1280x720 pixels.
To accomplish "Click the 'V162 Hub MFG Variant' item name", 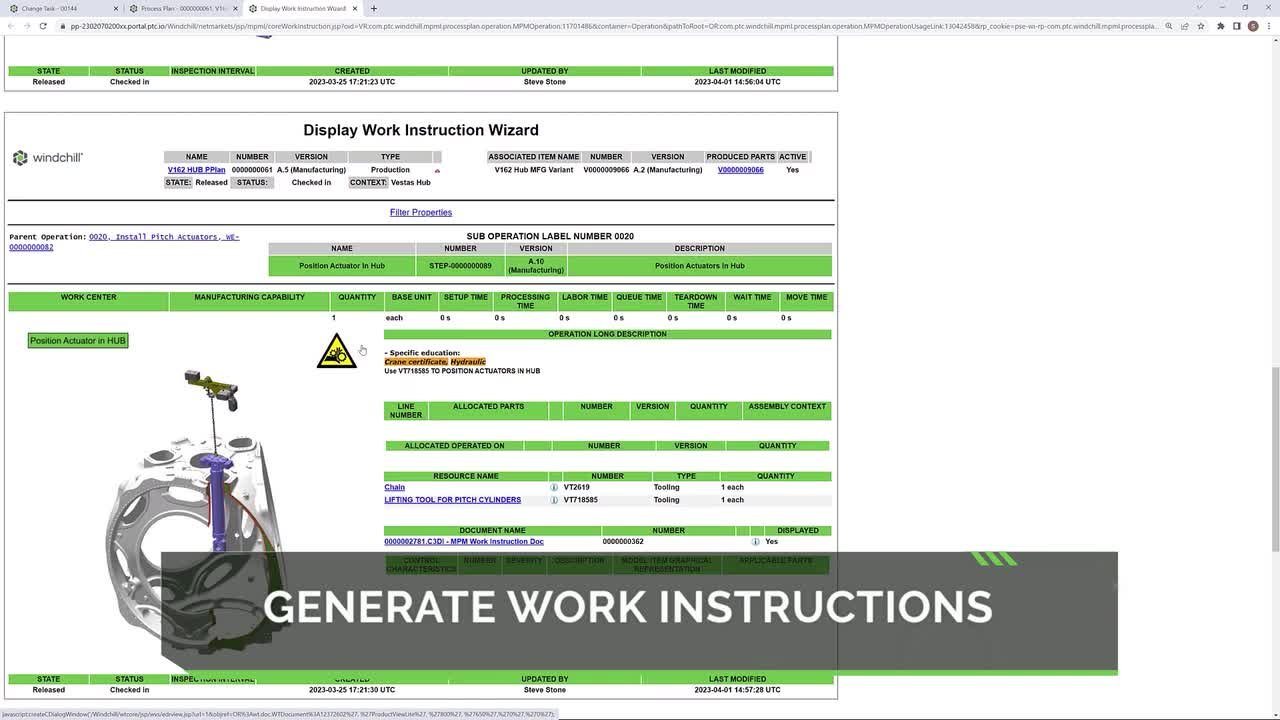I will pyautogui.click(x=534, y=170).
